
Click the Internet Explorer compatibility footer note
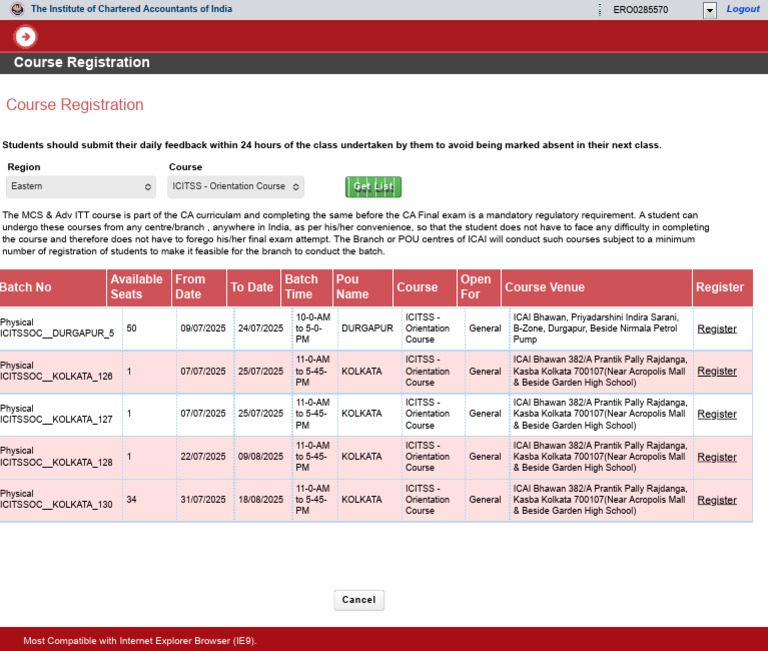pyautogui.click(x=140, y=641)
